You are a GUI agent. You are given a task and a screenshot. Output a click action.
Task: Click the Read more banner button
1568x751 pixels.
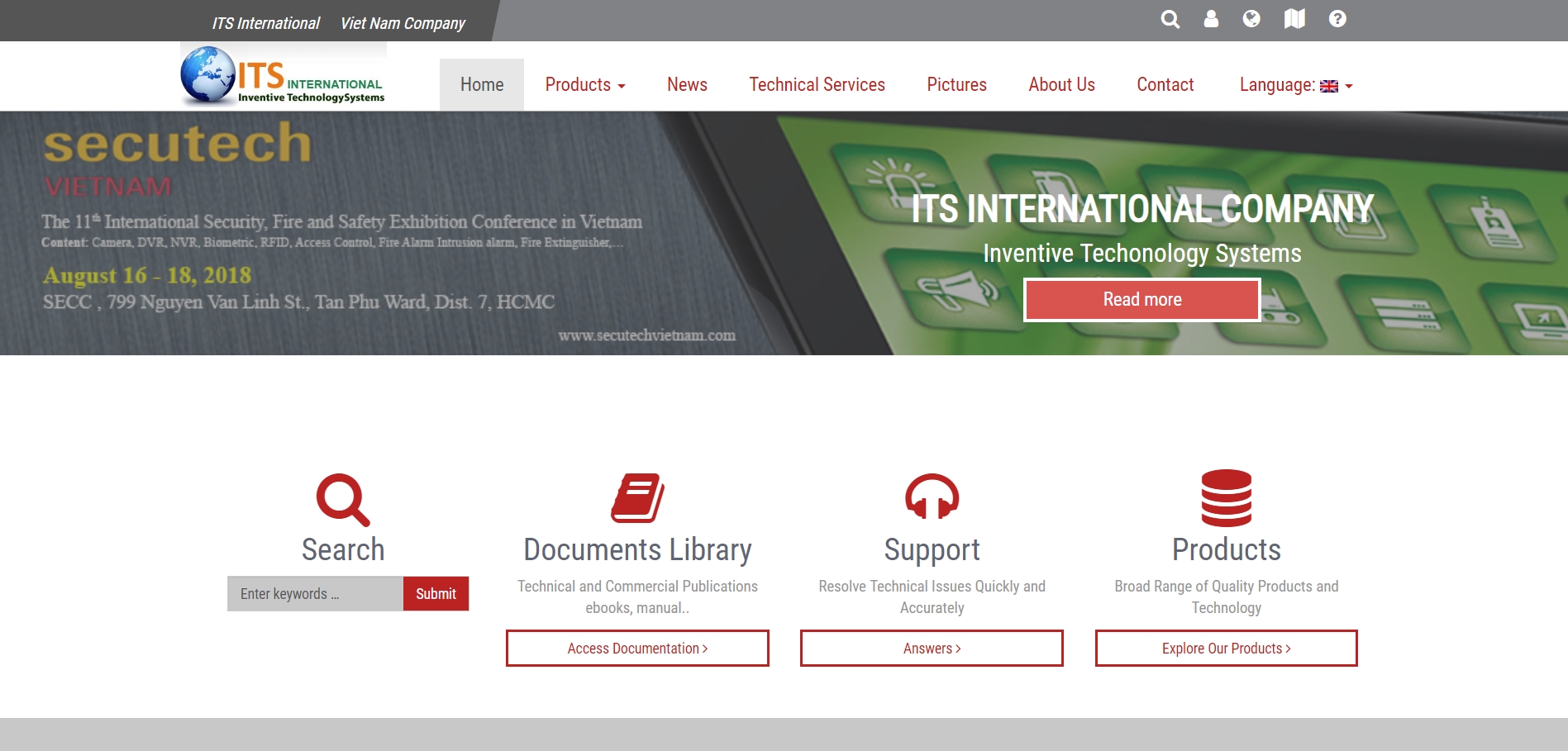[1142, 299]
